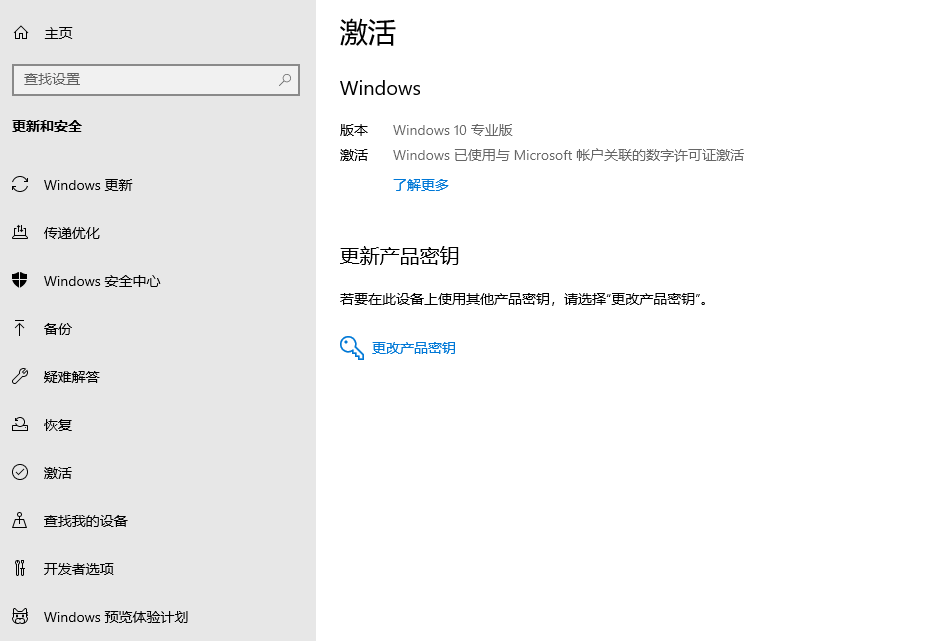This screenshot has width=934, height=641.
Task: Open the 恢复 recovery page
Action: tap(58, 425)
